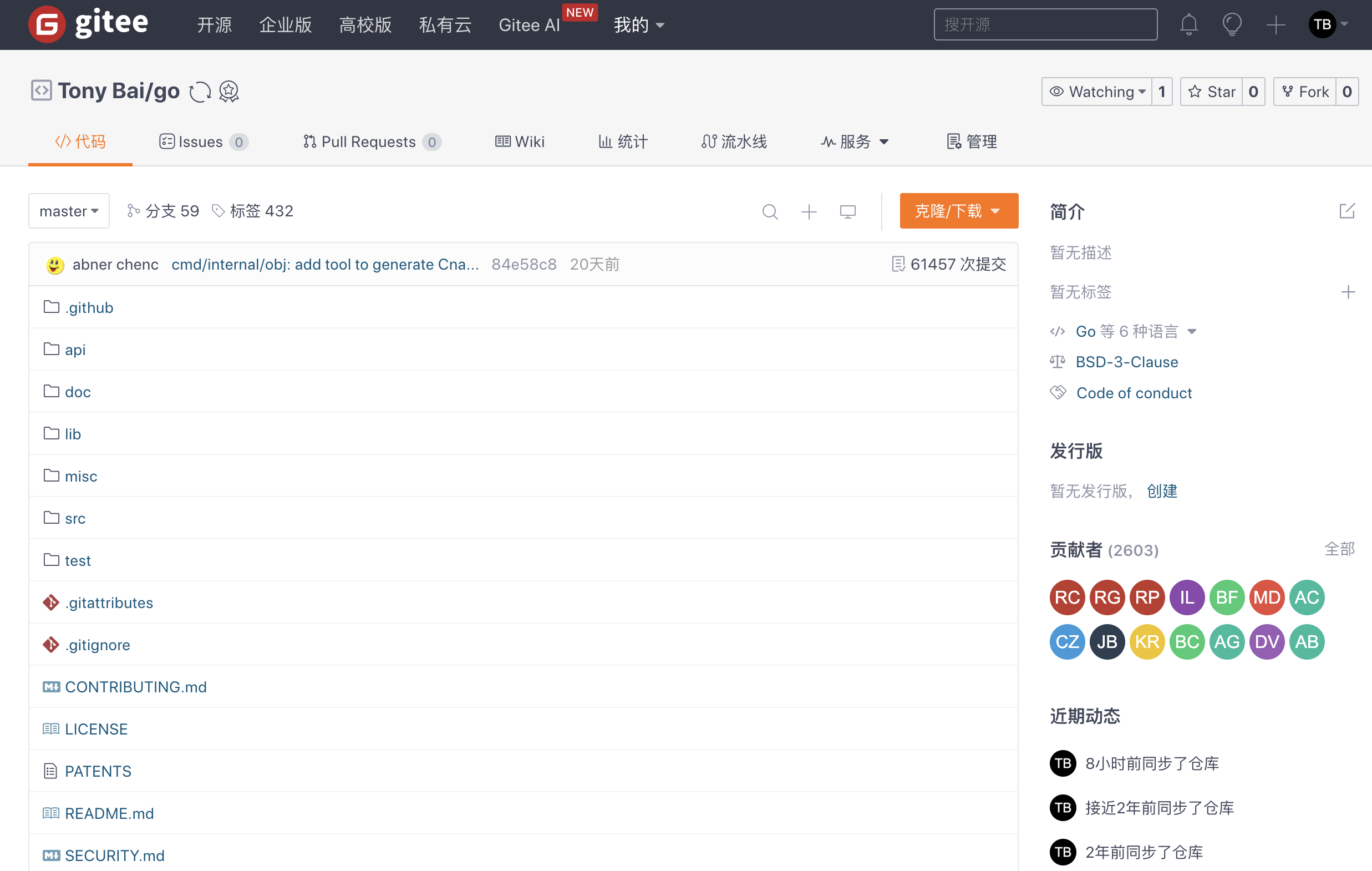
Task: View the 标签 432 tags list
Action: pyautogui.click(x=252, y=211)
